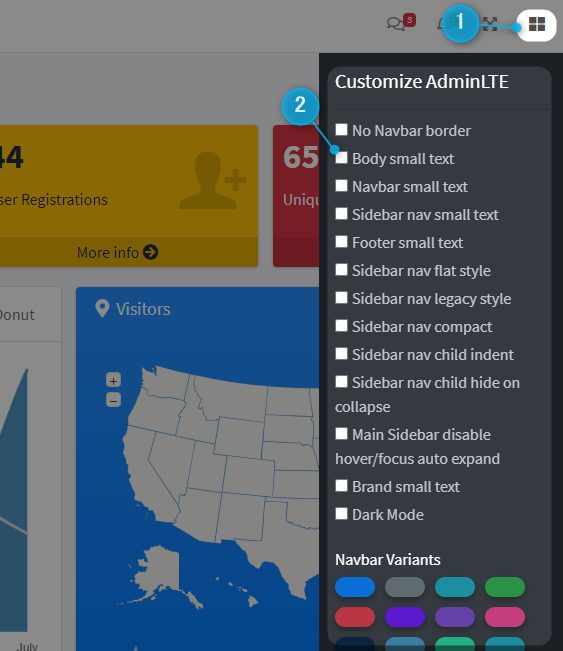Open the control sidebar grid icon
The height and width of the screenshot is (651, 563).
click(x=536, y=24)
